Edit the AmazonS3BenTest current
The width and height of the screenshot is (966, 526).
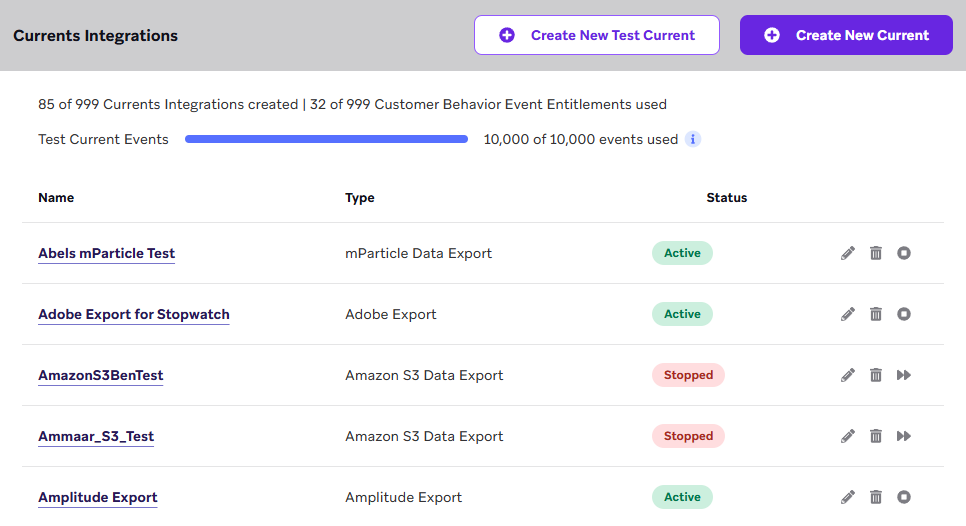tap(848, 375)
